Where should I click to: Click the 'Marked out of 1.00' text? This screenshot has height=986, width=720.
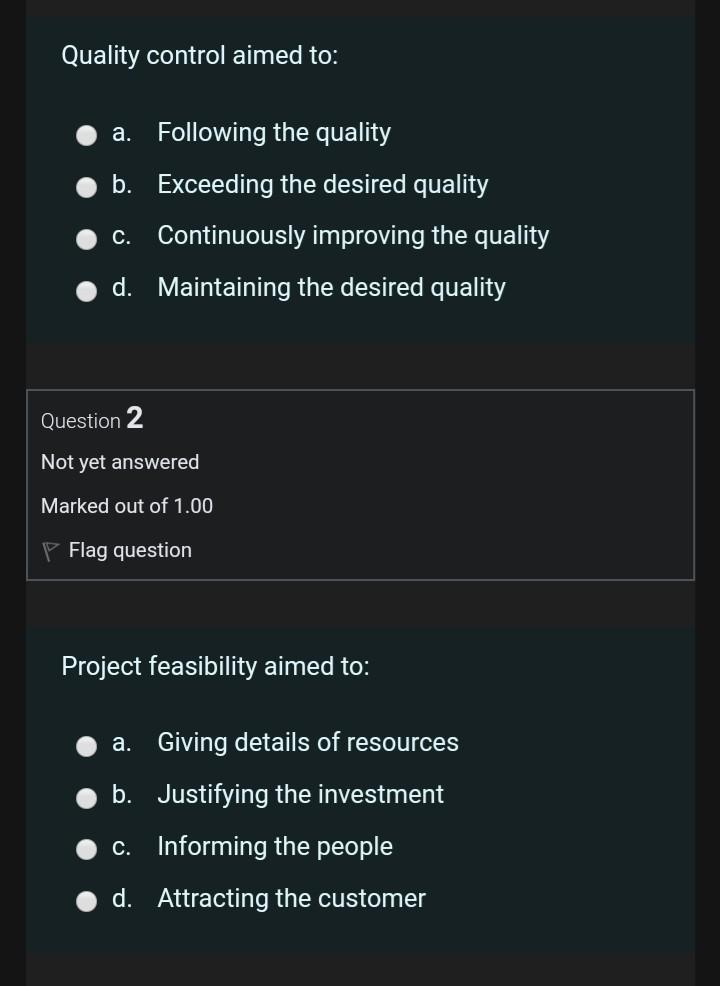[x=127, y=506]
